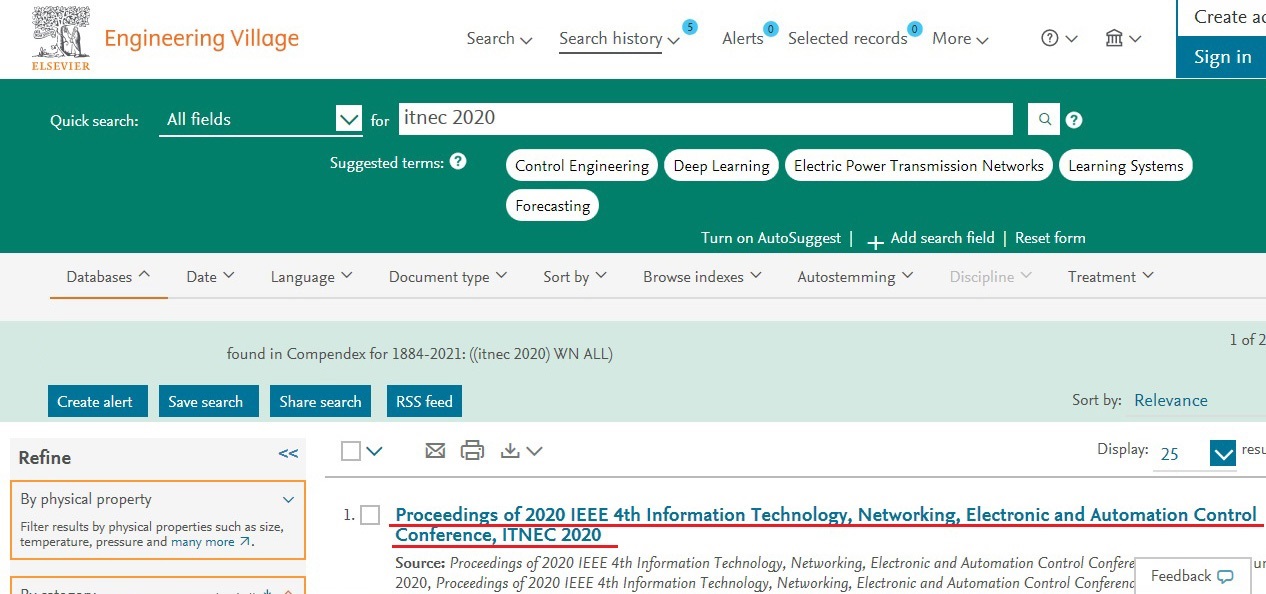Print selected records with printer icon
1266x594 pixels.
pyautogui.click(x=472, y=451)
